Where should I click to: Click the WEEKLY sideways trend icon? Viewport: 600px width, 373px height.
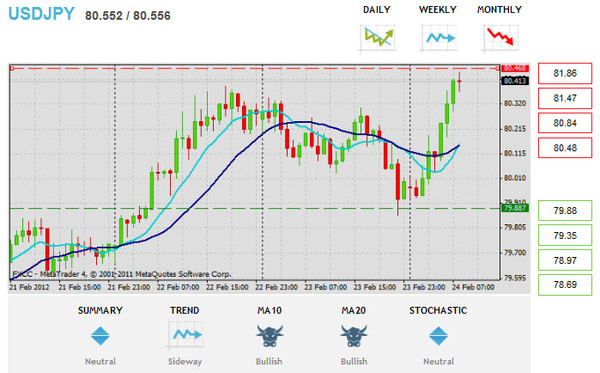tap(439, 37)
